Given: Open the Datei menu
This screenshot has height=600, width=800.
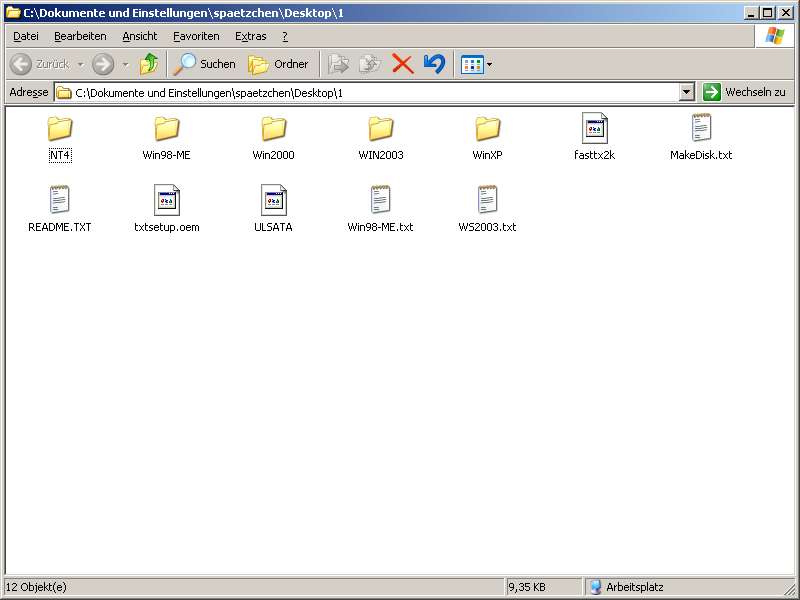Looking at the screenshot, I should pyautogui.click(x=26, y=36).
